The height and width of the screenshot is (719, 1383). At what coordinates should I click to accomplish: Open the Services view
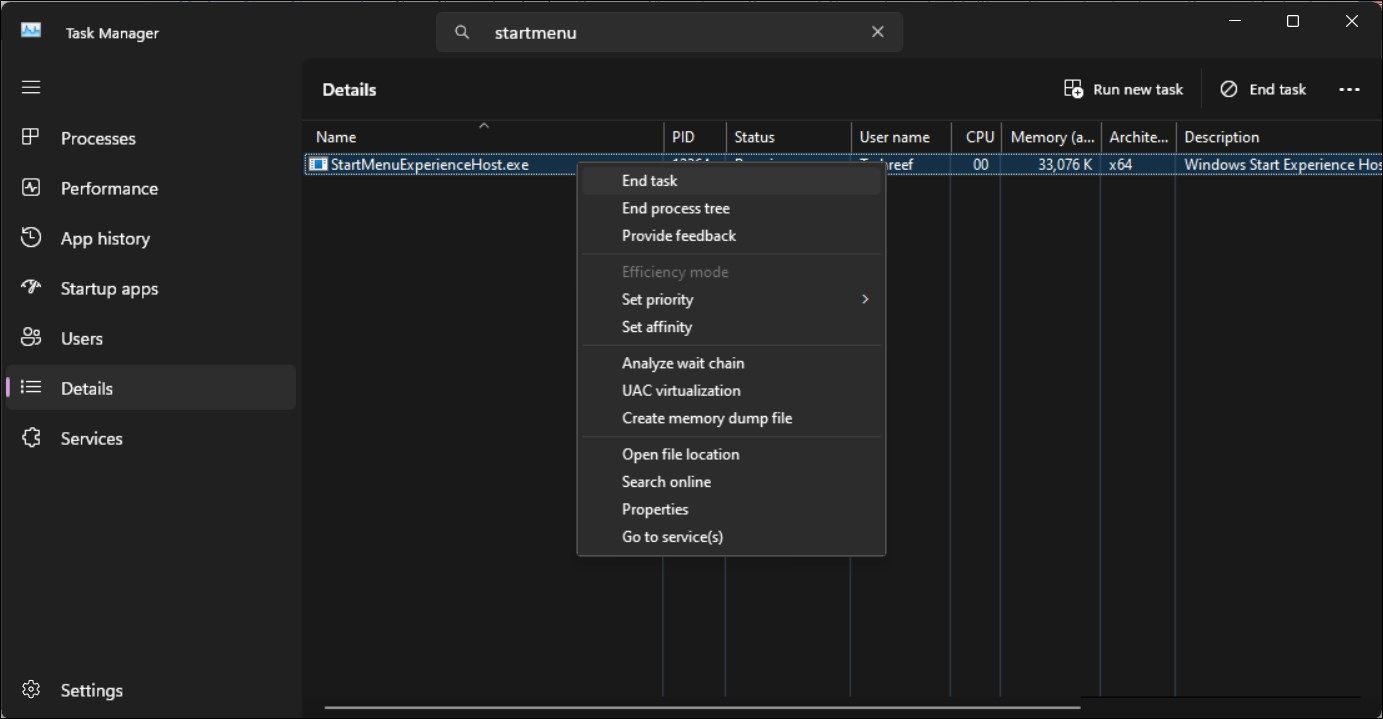coord(31,438)
